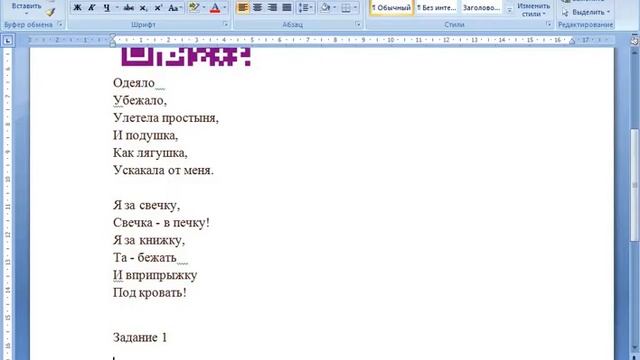
Task: Apply strikethrough with the abc icon
Action: pos(129,8)
